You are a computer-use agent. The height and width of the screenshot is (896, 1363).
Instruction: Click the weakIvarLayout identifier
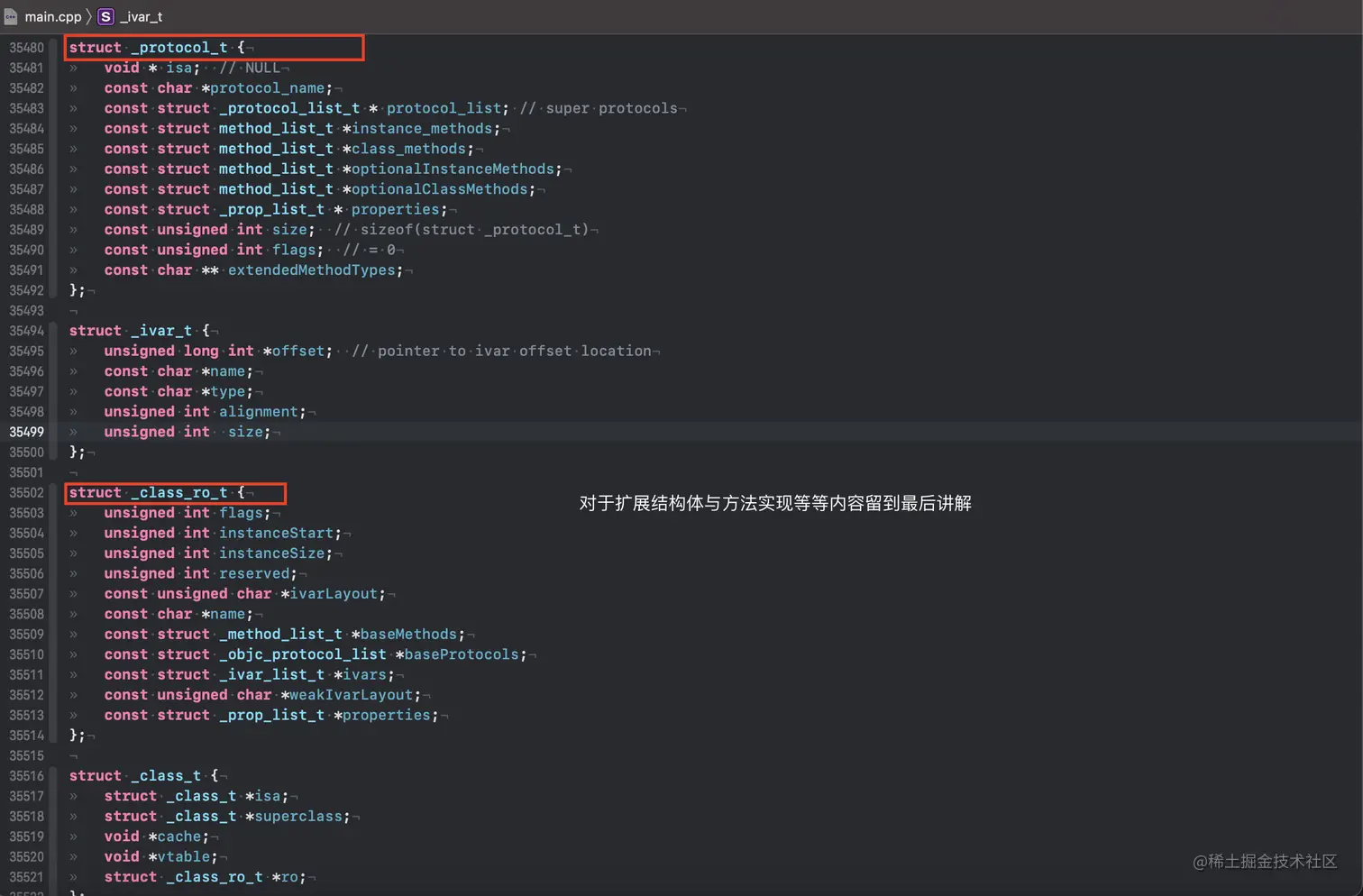(351, 695)
